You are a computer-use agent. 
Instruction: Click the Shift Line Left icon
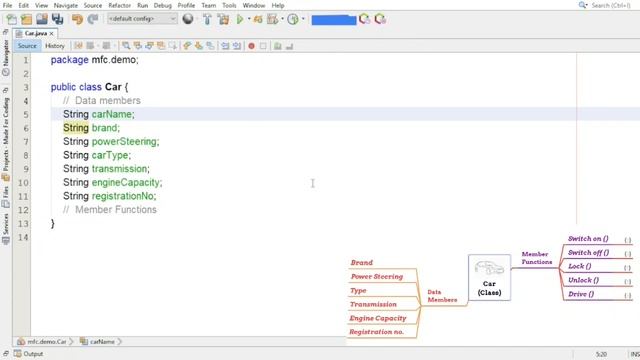coord(225,46)
